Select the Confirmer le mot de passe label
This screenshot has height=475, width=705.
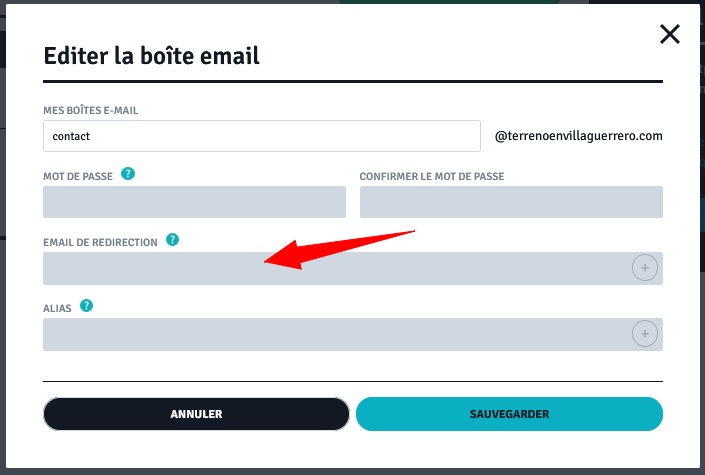coord(432,177)
